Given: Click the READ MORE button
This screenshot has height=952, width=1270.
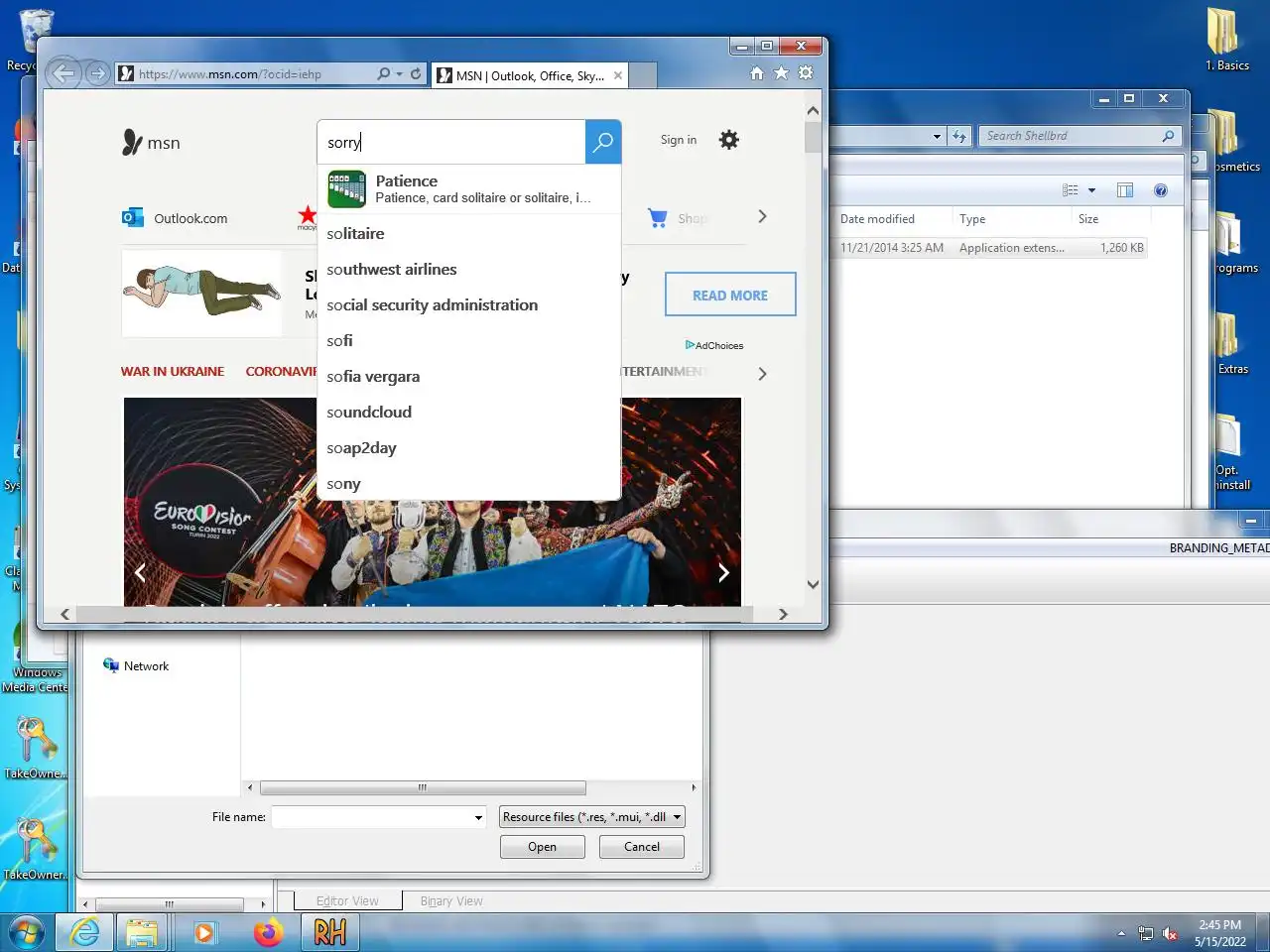Looking at the screenshot, I should pyautogui.click(x=730, y=295).
